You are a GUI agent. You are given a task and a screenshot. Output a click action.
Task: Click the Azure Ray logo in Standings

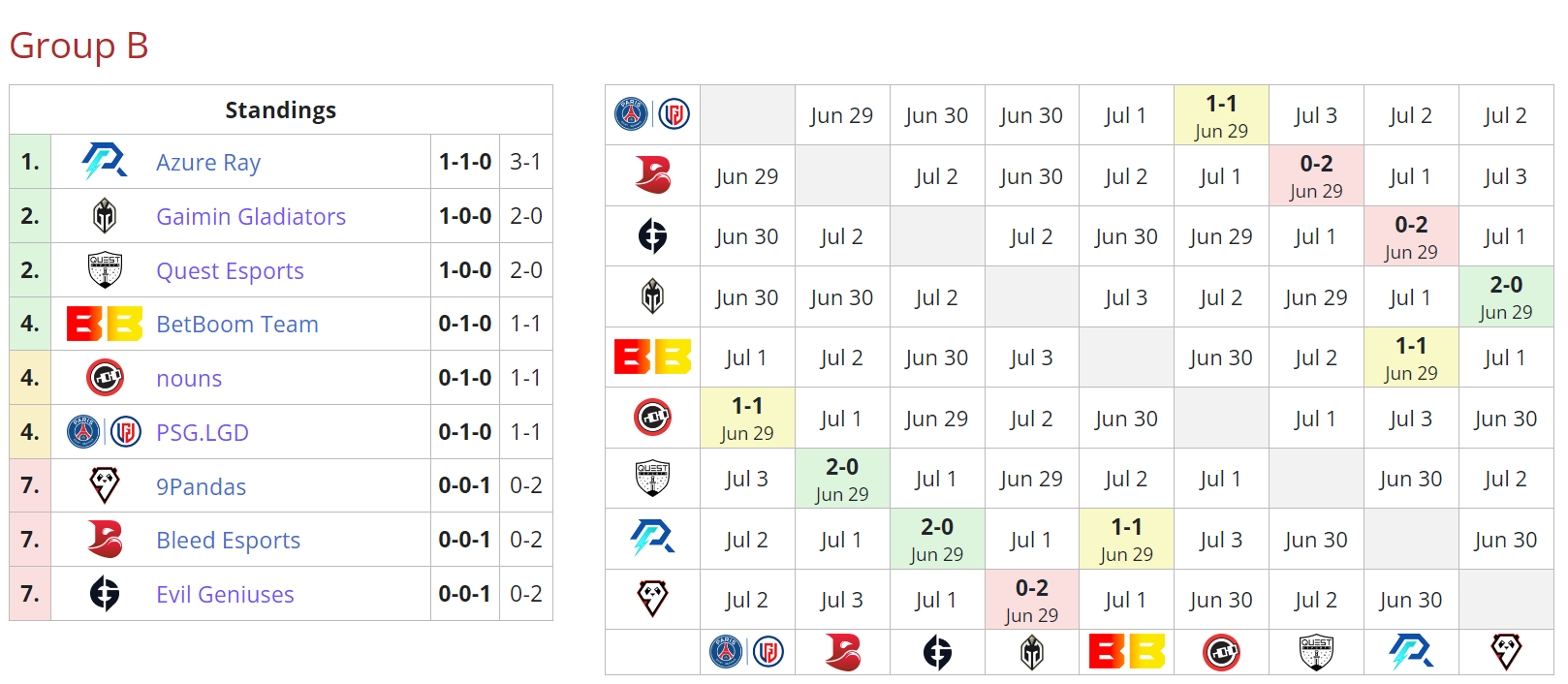105,162
